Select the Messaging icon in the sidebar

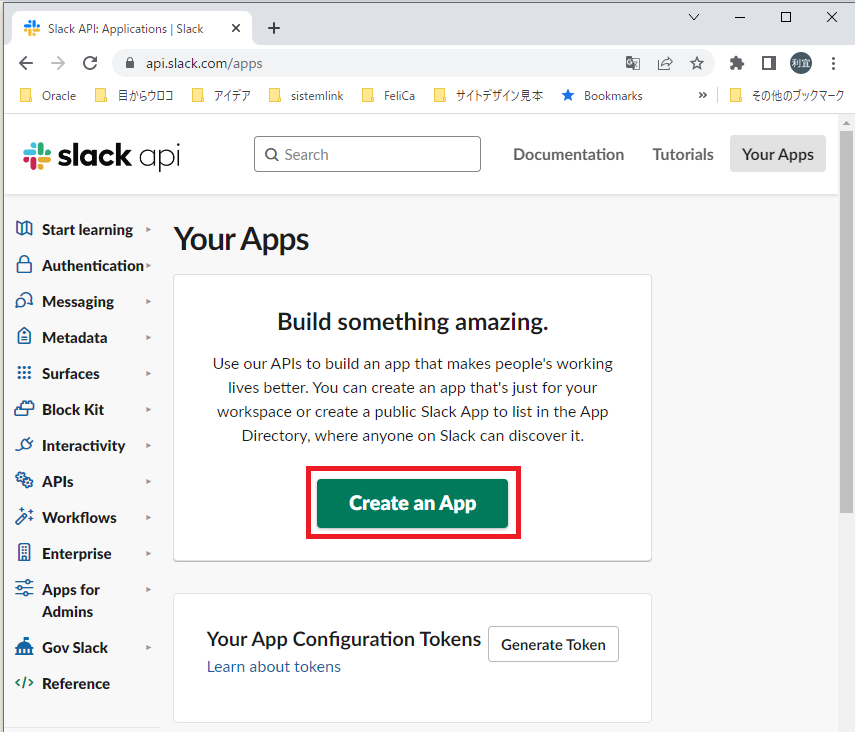click(23, 301)
